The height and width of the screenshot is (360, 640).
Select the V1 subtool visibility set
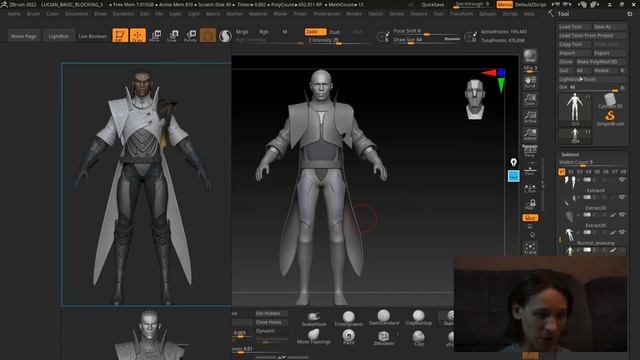coord(562,172)
